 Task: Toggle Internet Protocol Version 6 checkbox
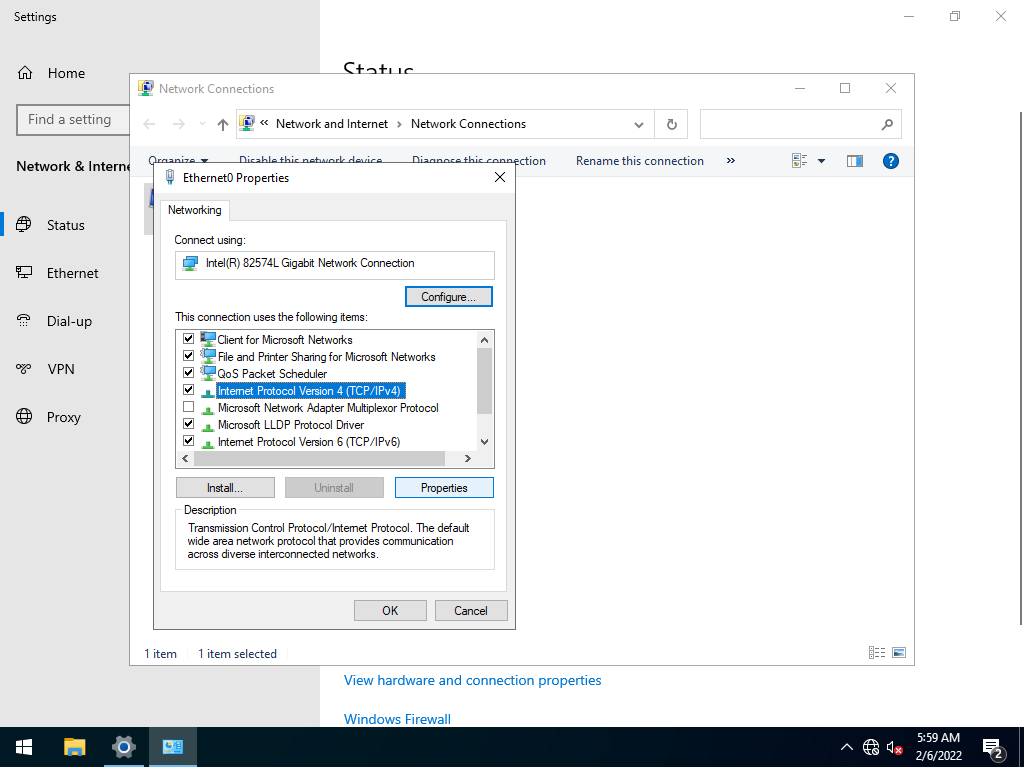pyautogui.click(x=189, y=440)
